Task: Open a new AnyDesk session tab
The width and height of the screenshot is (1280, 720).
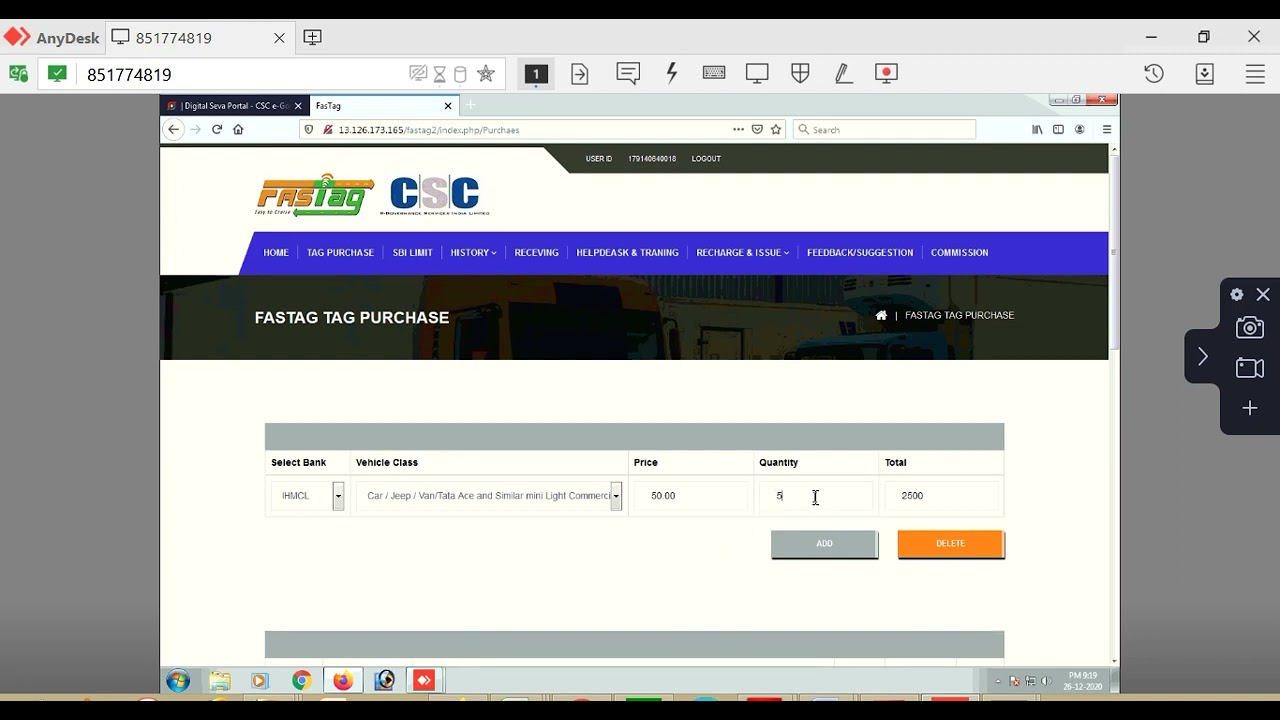Action: tap(312, 37)
